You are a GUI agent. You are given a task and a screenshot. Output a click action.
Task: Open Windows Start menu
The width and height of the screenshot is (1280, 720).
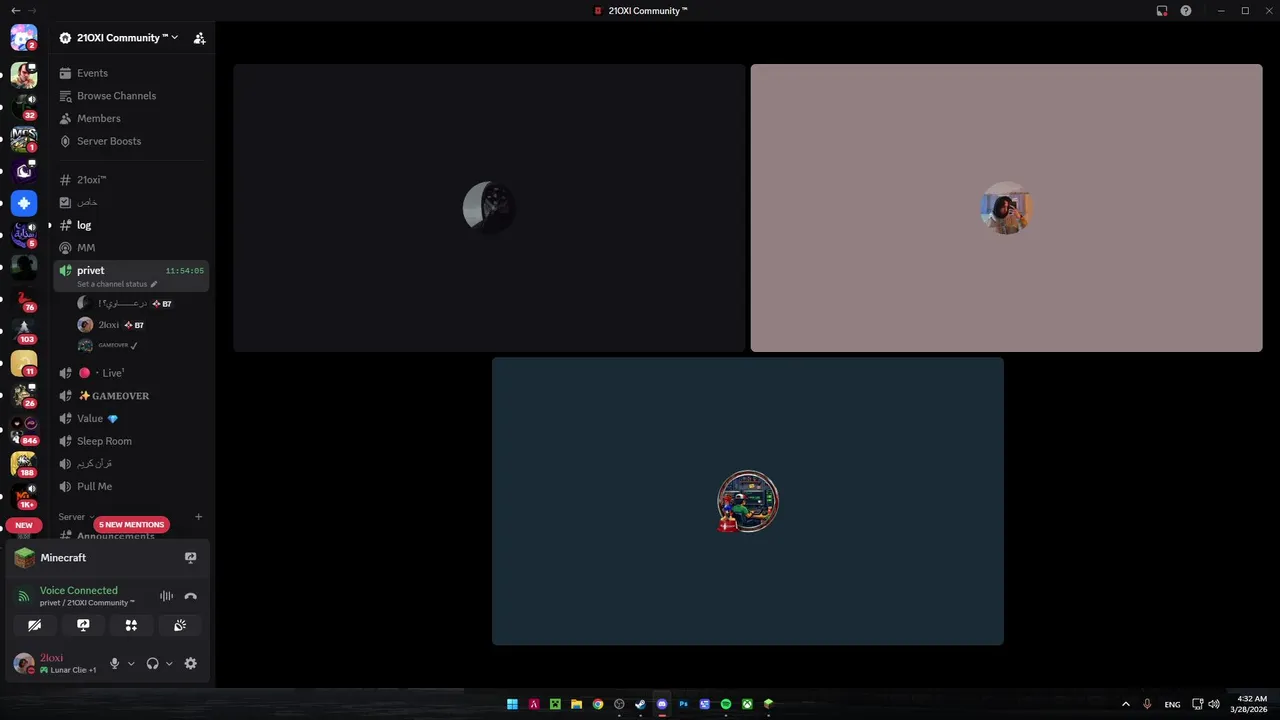pyautogui.click(x=512, y=704)
